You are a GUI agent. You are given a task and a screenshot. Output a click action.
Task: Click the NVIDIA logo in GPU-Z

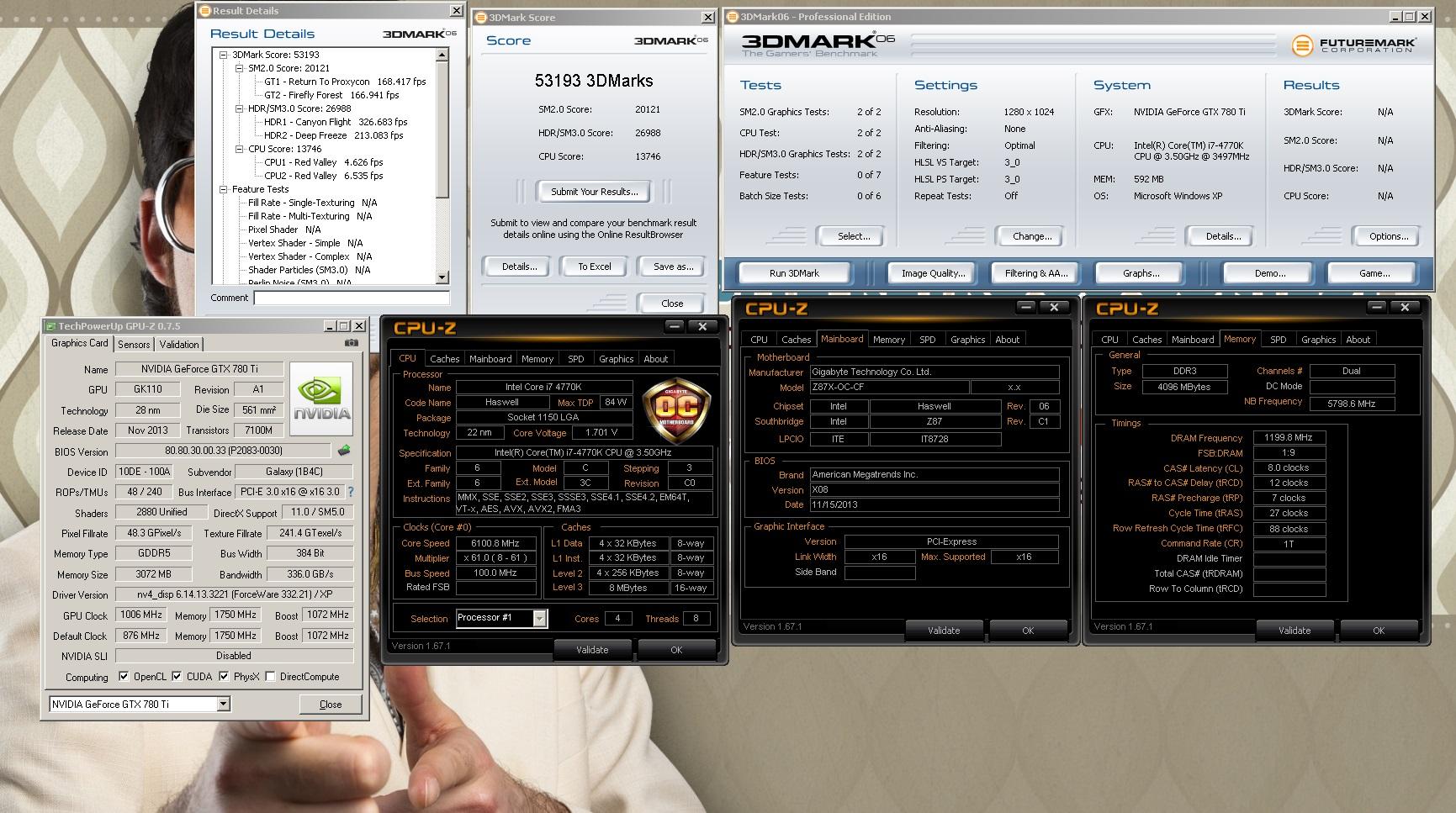click(321, 399)
